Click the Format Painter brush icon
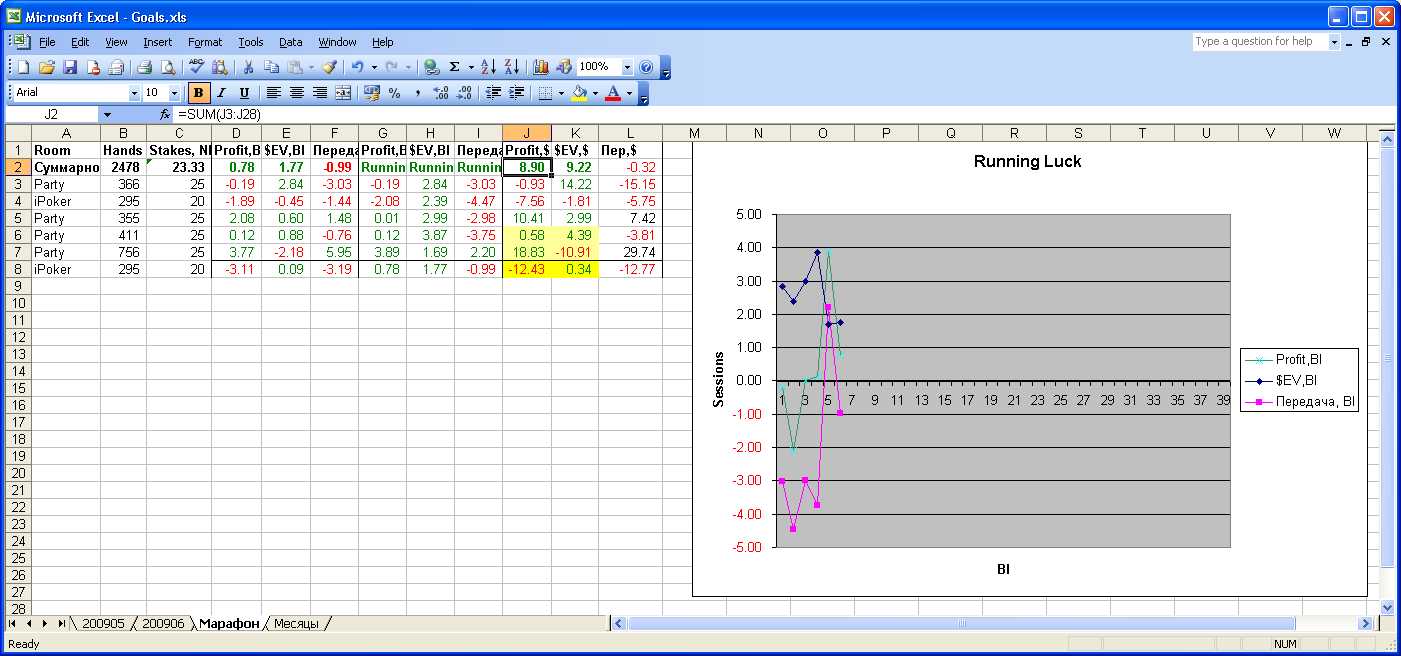This screenshot has height=656, width=1401. tap(328, 67)
